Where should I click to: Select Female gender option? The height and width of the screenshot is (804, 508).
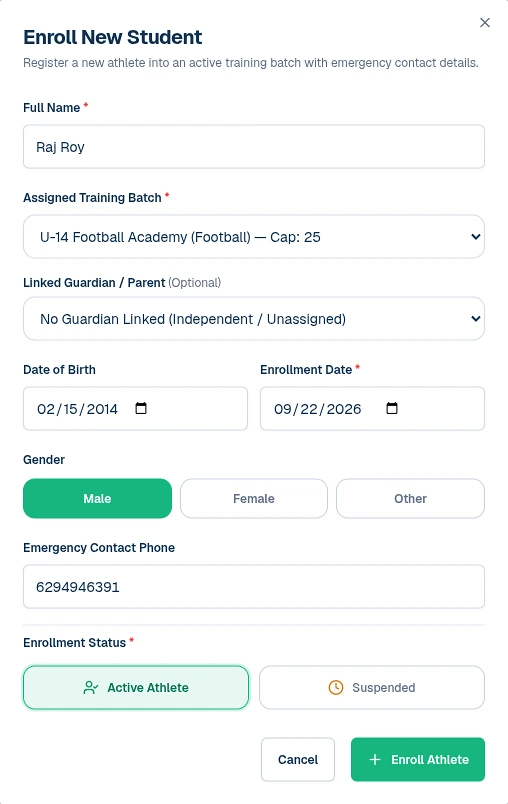[254, 498]
